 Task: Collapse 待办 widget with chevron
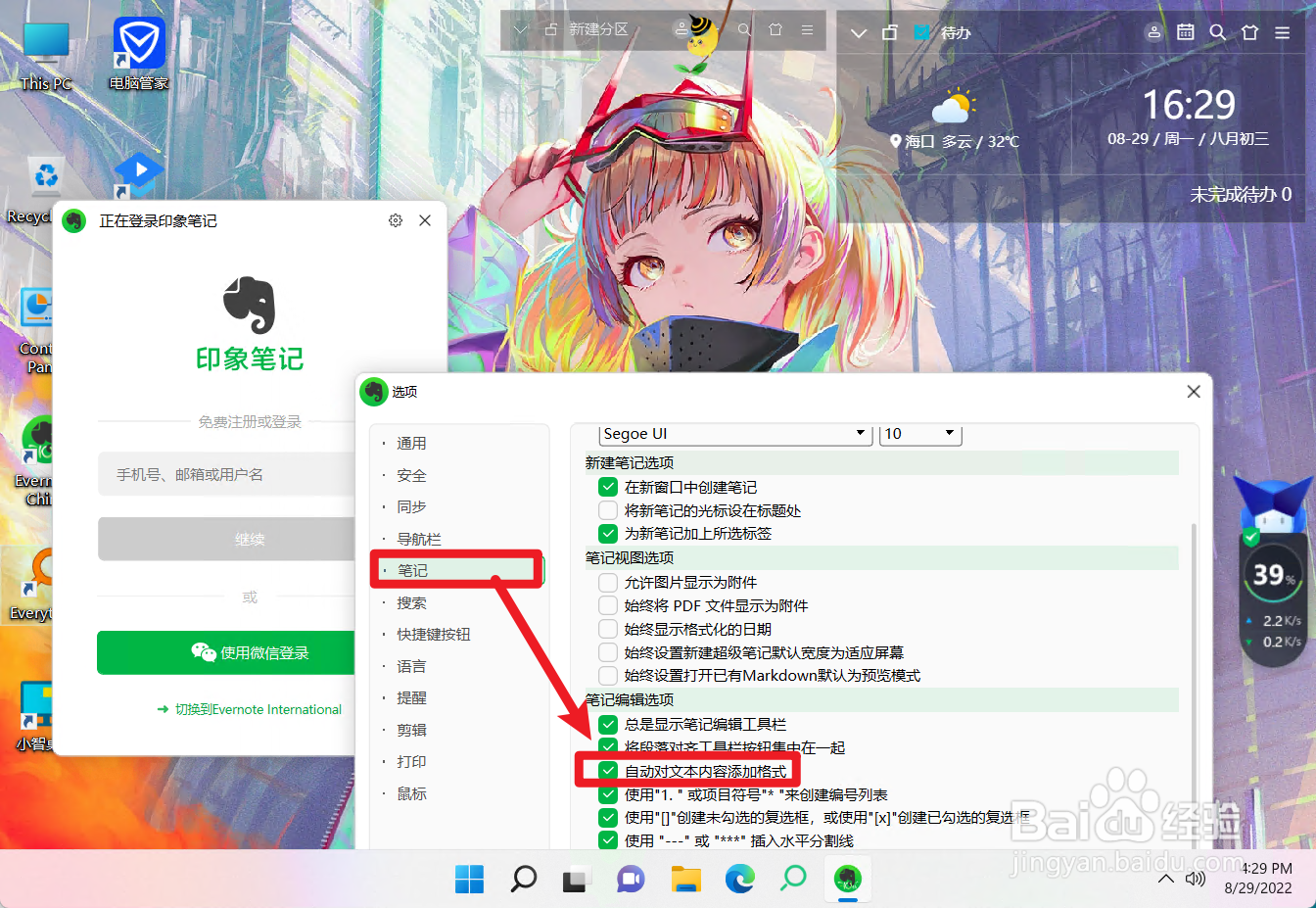pyautogui.click(x=859, y=32)
